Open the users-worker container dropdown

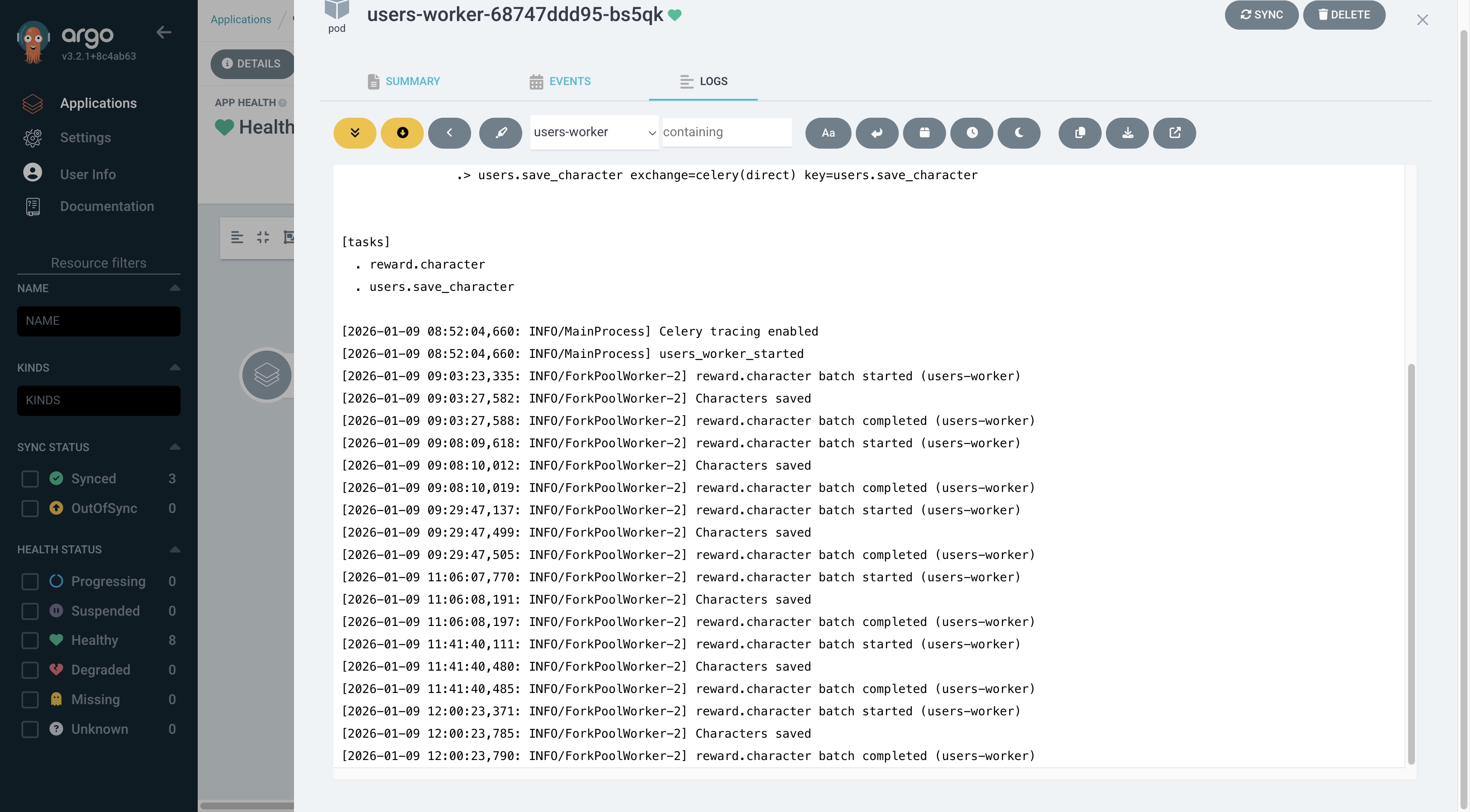pyautogui.click(x=594, y=132)
